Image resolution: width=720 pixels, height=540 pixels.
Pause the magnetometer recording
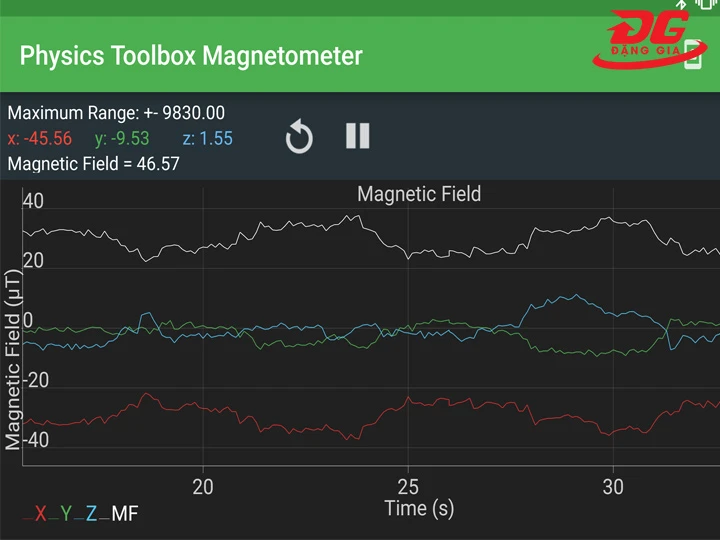[x=357, y=136]
